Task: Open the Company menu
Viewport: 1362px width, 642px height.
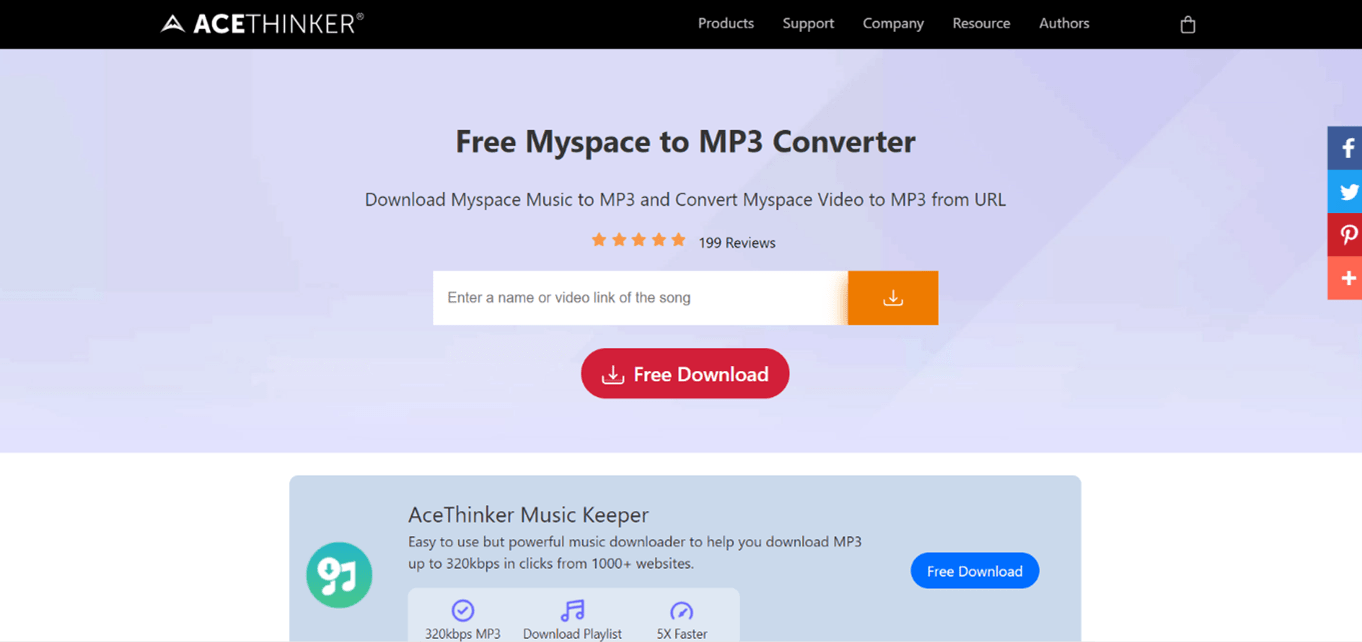Action: (x=893, y=23)
